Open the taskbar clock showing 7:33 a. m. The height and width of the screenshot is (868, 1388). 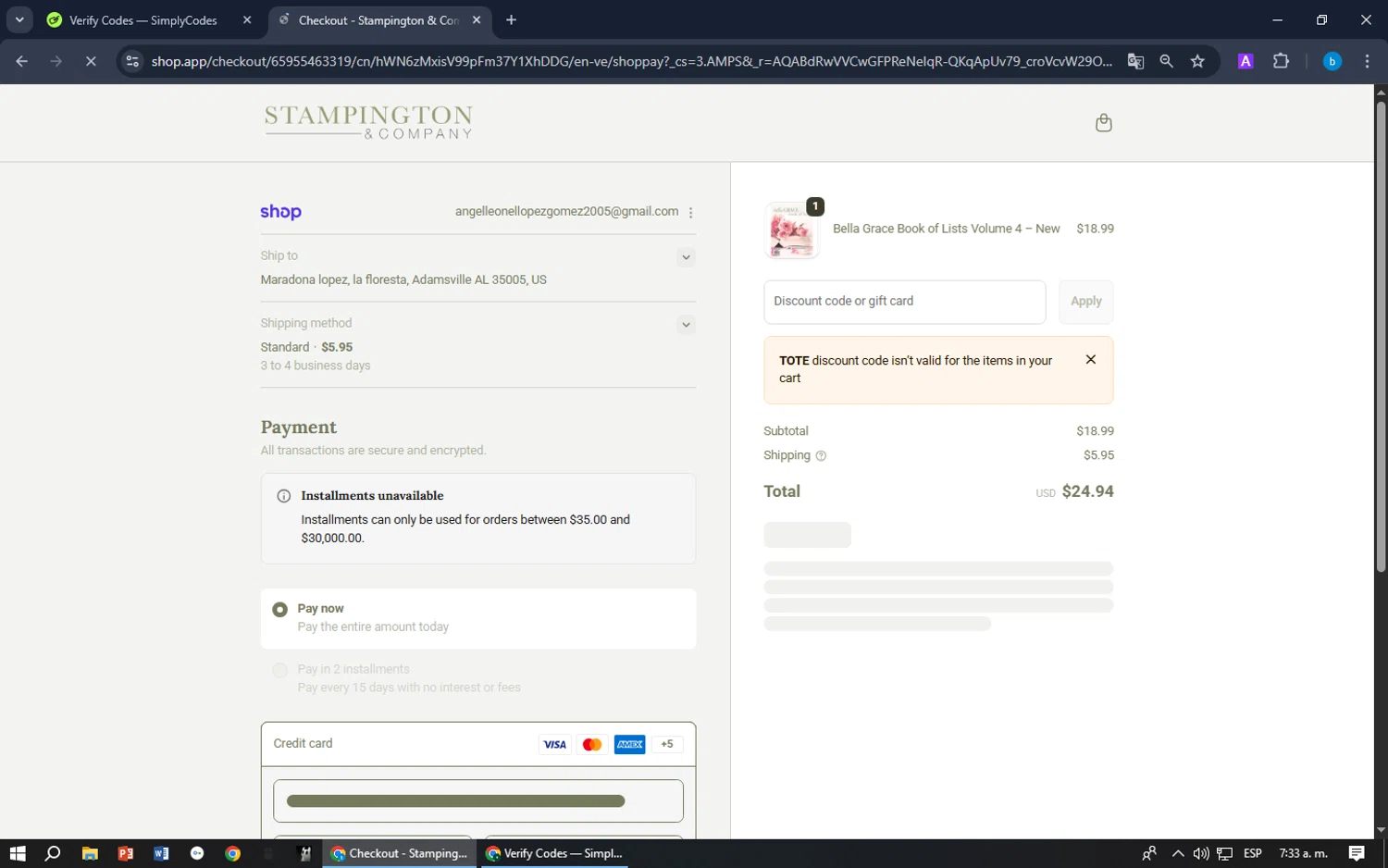(x=1303, y=853)
